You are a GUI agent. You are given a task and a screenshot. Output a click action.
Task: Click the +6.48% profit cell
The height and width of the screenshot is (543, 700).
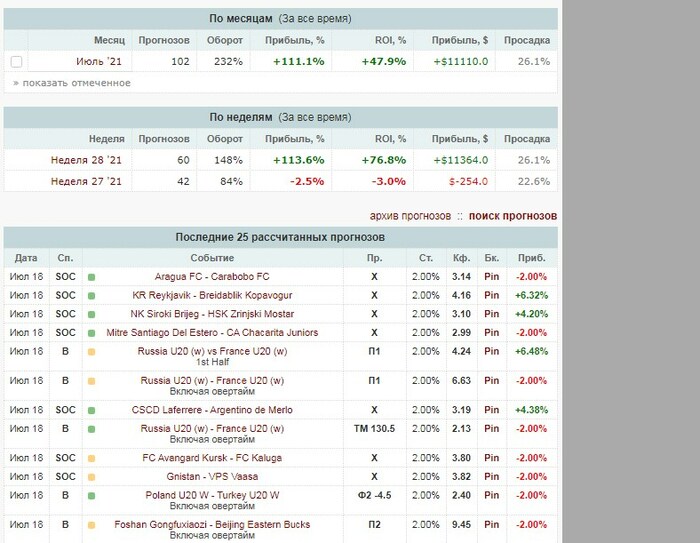click(531, 351)
